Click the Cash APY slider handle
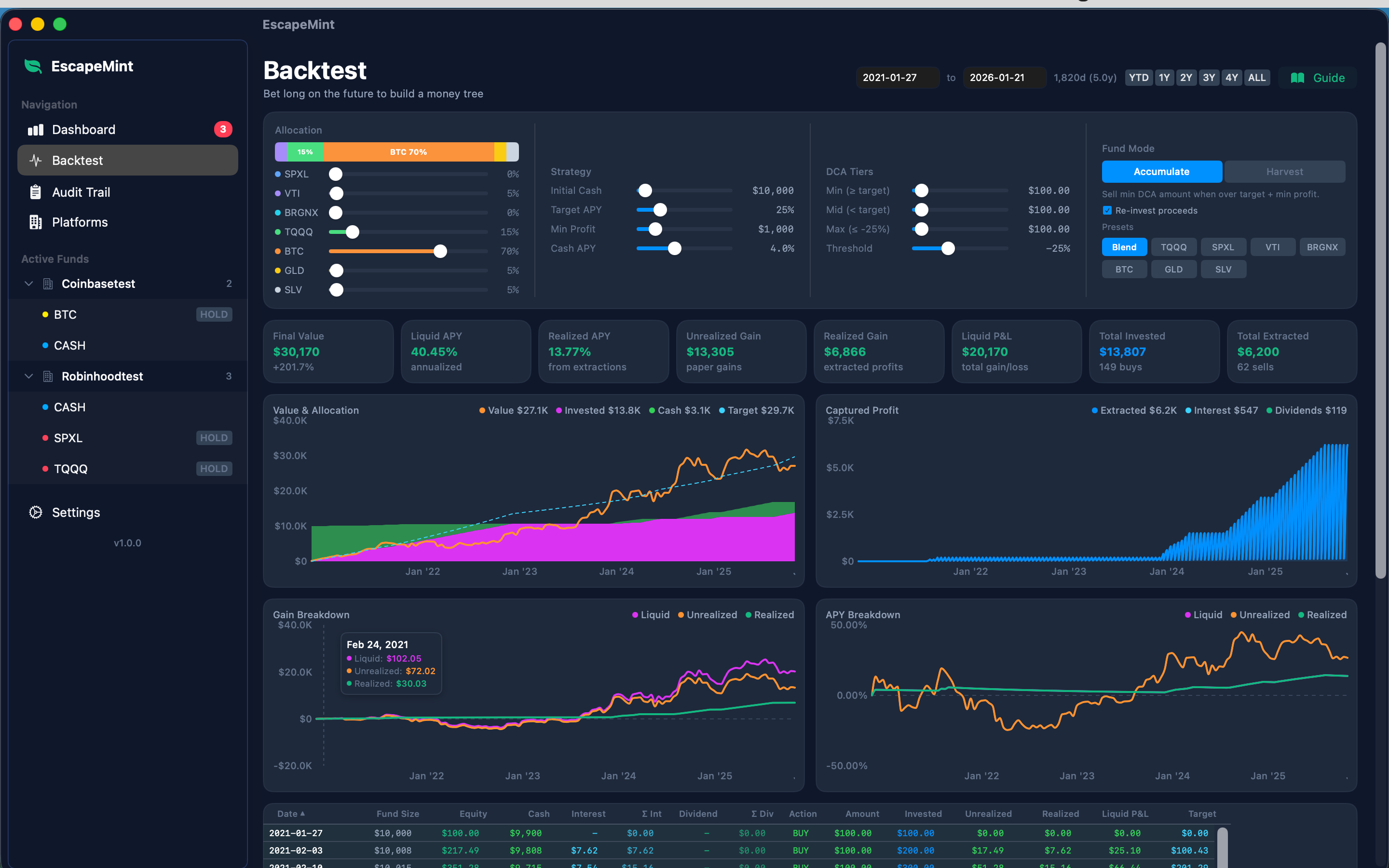1389x868 pixels. click(x=674, y=248)
